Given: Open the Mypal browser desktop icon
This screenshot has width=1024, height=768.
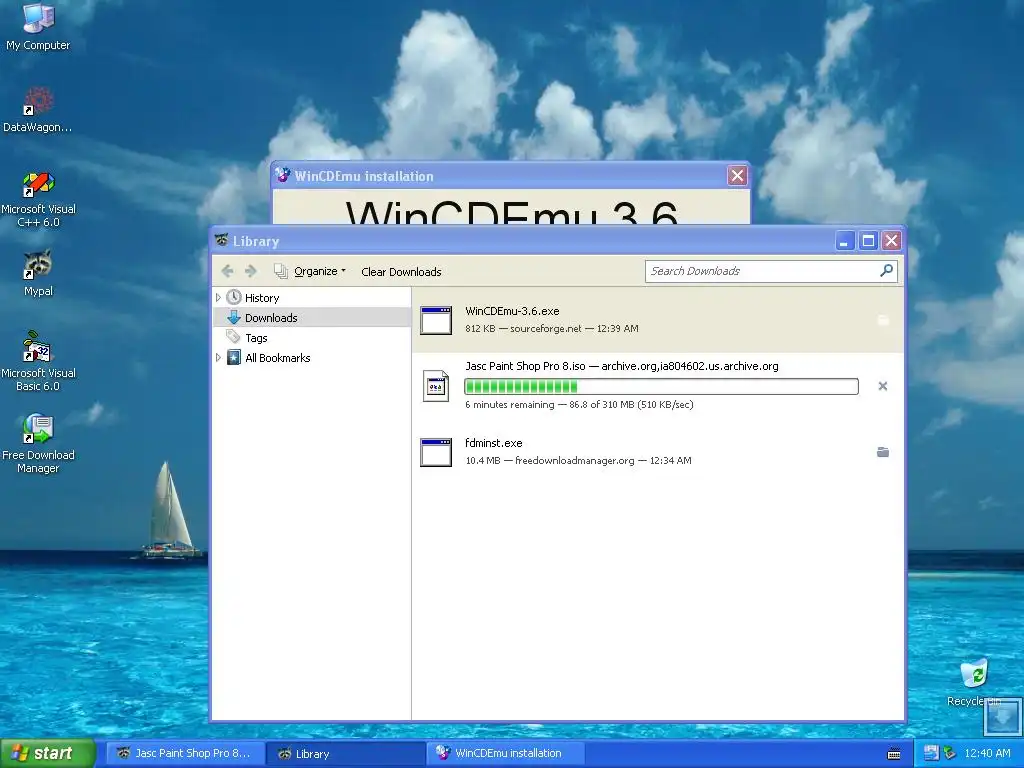Looking at the screenshot, I should click(x=38, y=273).
